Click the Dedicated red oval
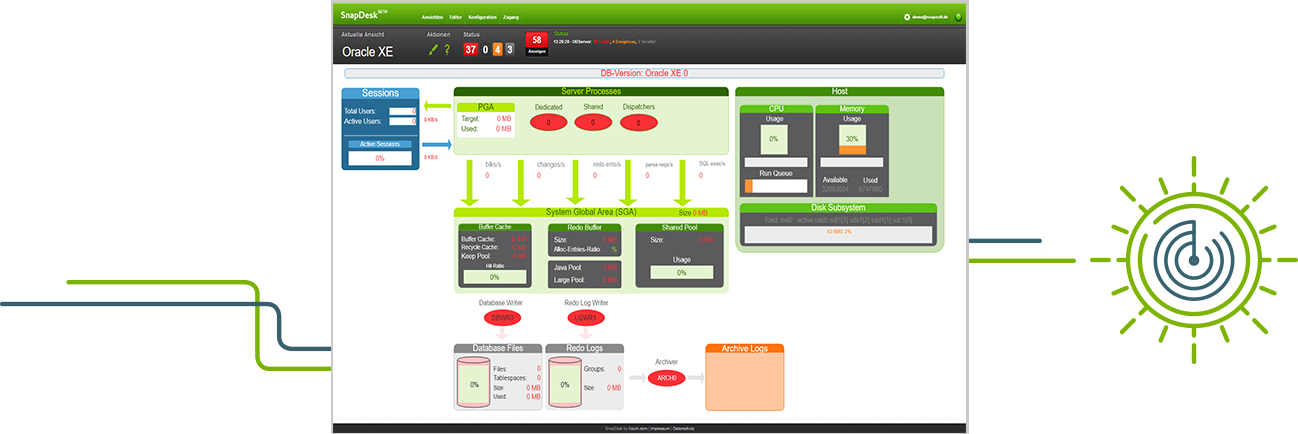This screenshot has width=1298, height=434. pyautogui.click(x=548, y=122)
